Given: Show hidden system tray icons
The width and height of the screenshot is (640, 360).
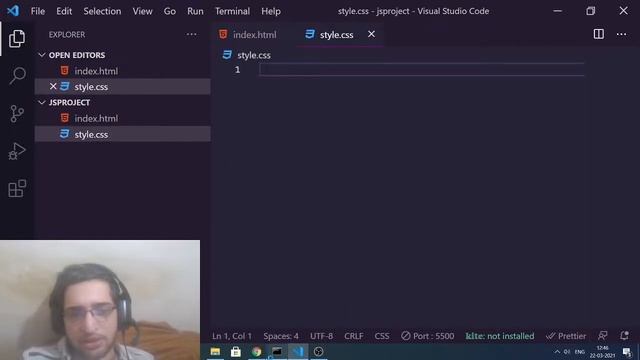Looking at the screenshot, I should click(x=557, y=351).
